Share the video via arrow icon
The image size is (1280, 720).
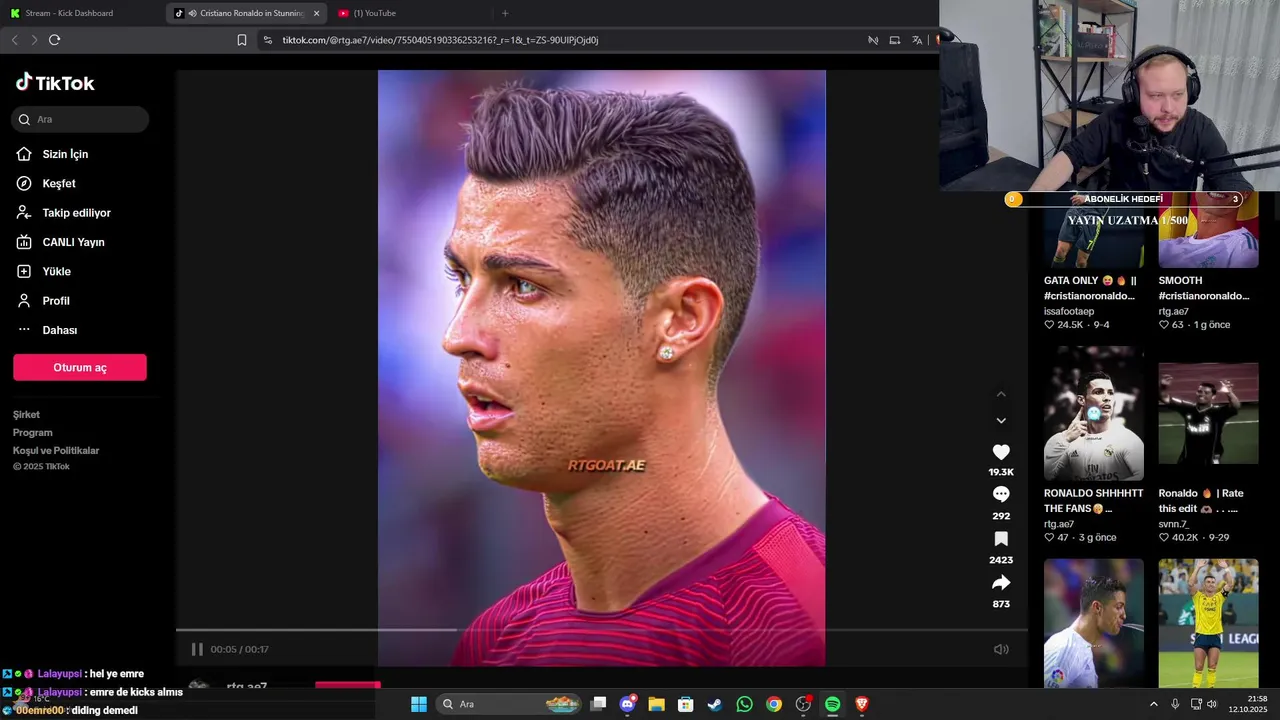click(x=1001, y=583)
